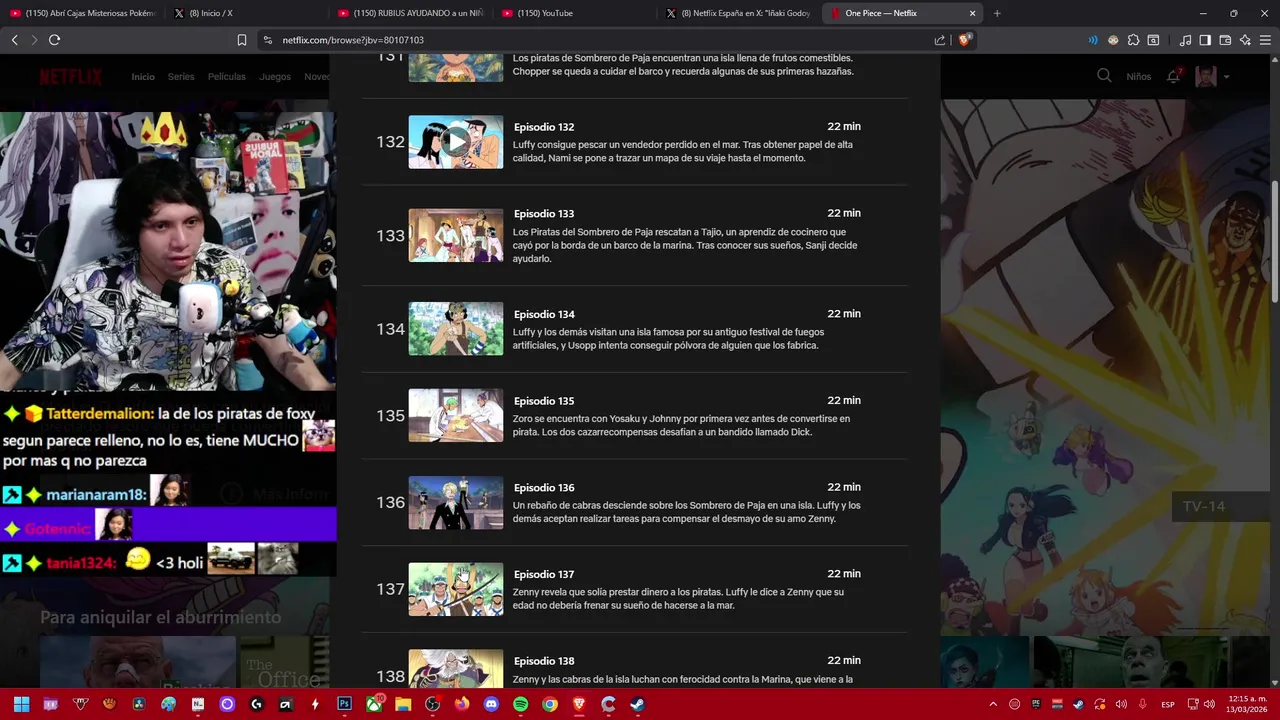Switch to the Netflix España en X tab
The width and height of the screenshot is (1280, 720).
[740, 13]
